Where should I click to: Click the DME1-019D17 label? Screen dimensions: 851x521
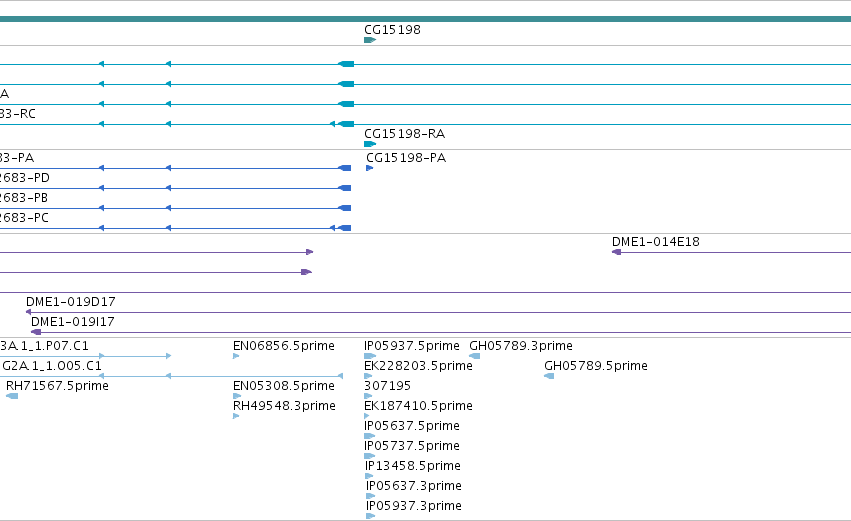[x=71, y=302]
